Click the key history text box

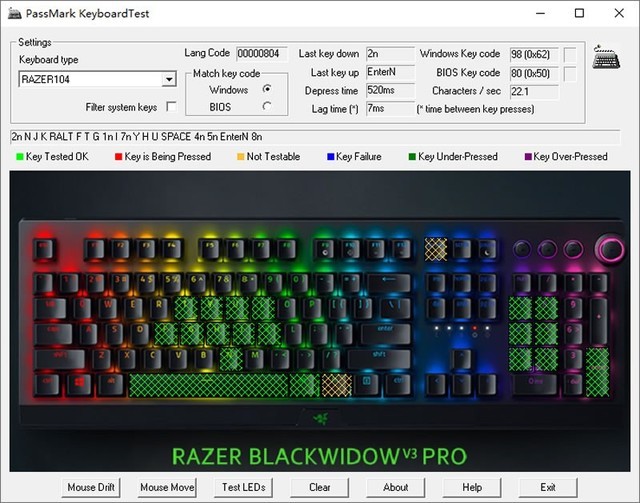tap(315, 137)
